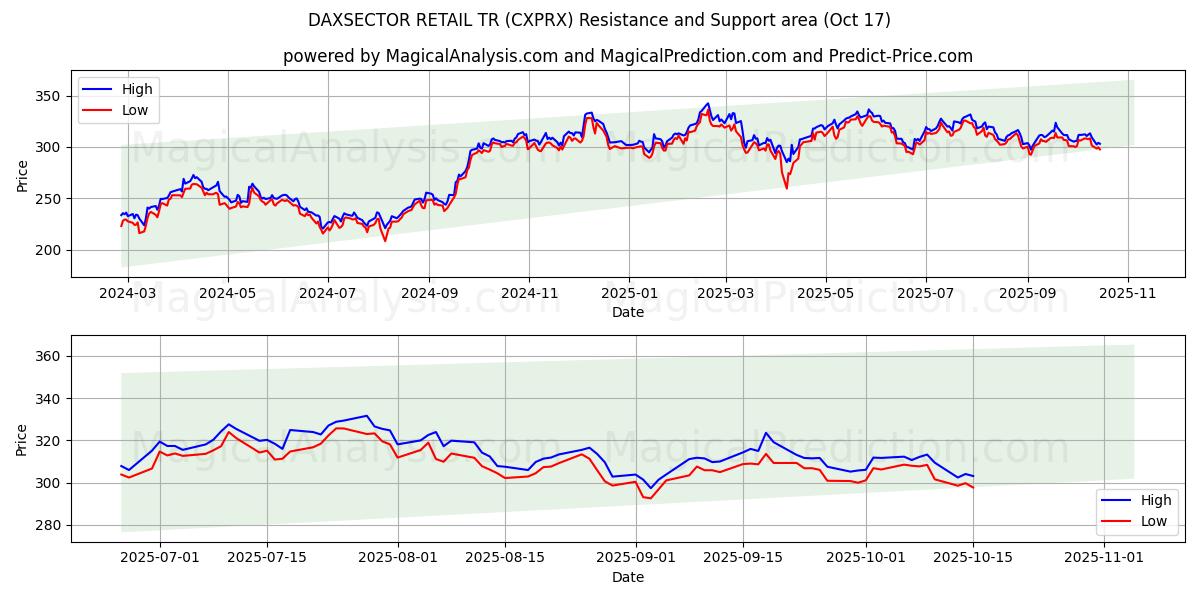The image size is (1200, 600).
Task: Click the Price axis label of the top chart
Action: pos(22,175)
